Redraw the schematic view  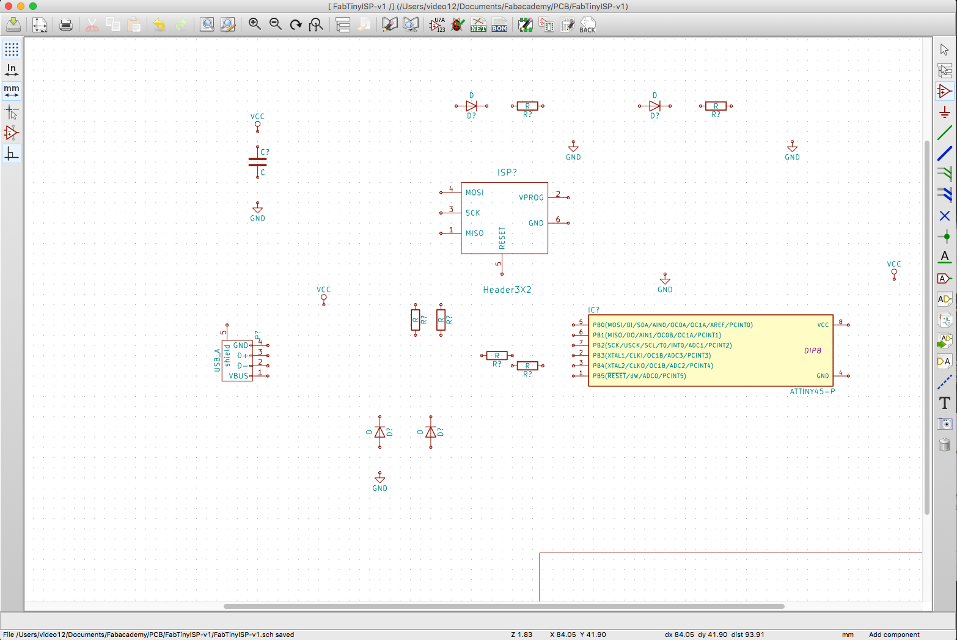296,24
